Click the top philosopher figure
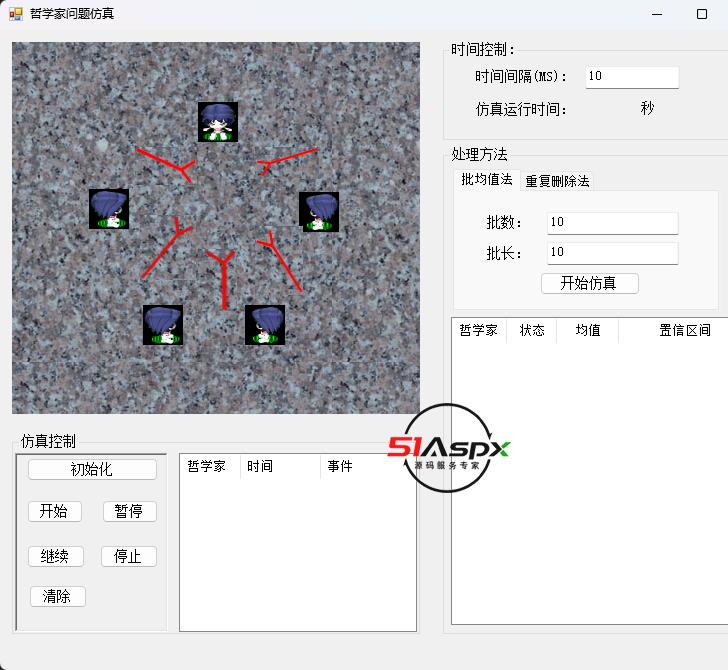Screen dimensions: 728x670 coord(218,122)
